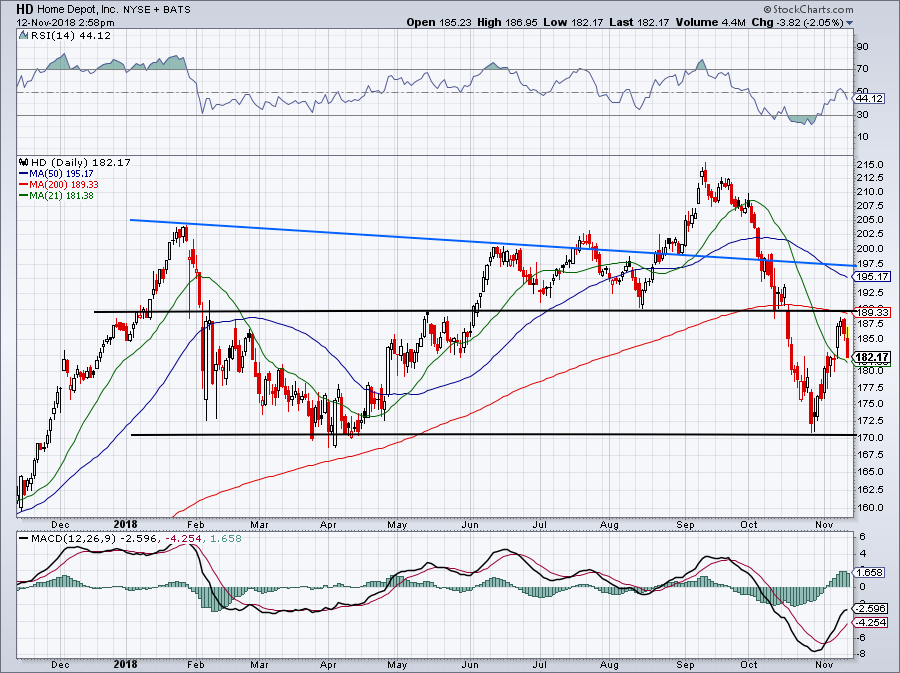Click the blue MA(50) legend line swatch
Image resolution: width=900 pixels, height=673 pixels.
click(x=23, y=174)
